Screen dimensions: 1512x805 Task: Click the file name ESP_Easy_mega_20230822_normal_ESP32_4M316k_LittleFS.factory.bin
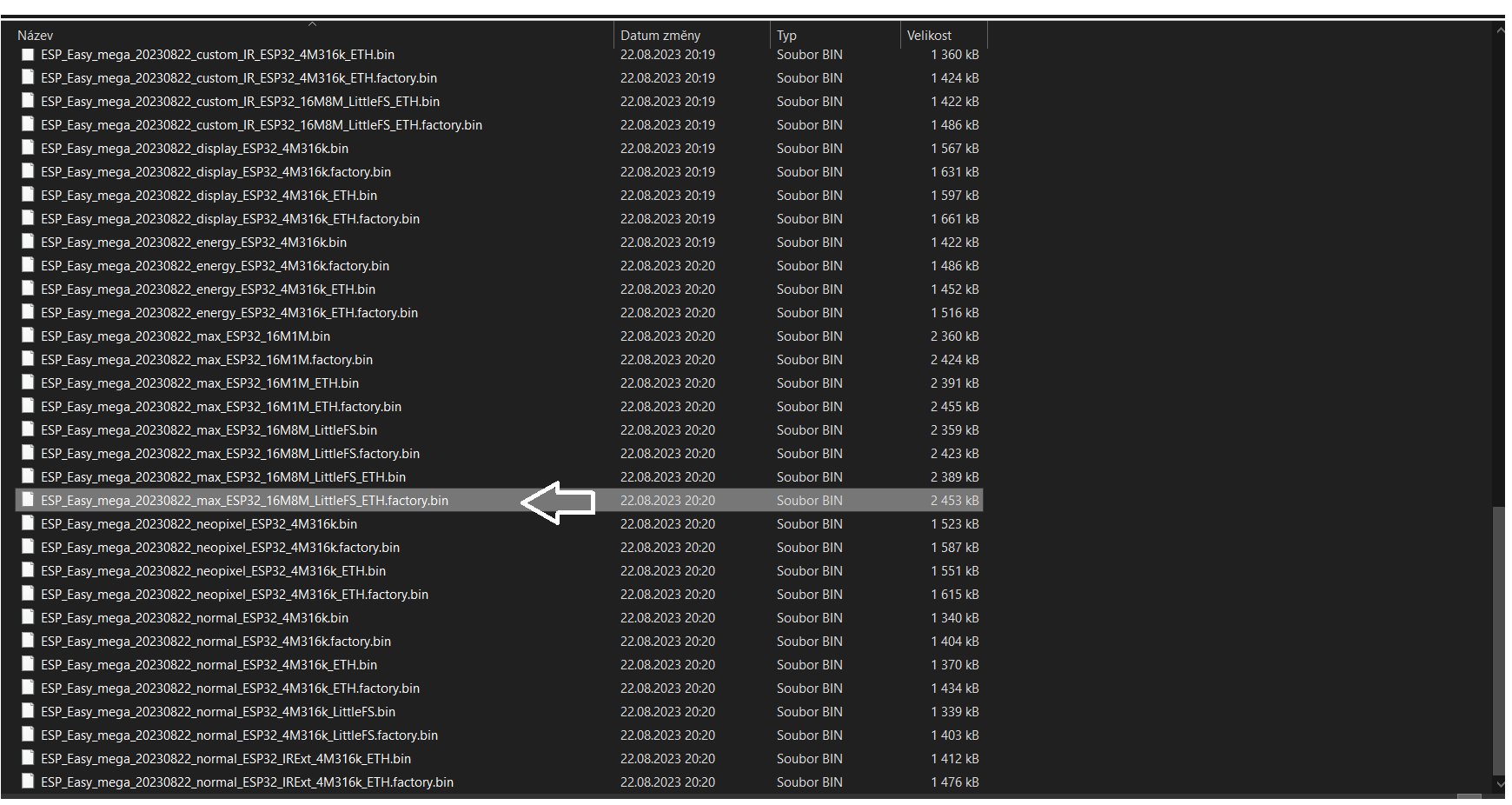pos(239,735)
